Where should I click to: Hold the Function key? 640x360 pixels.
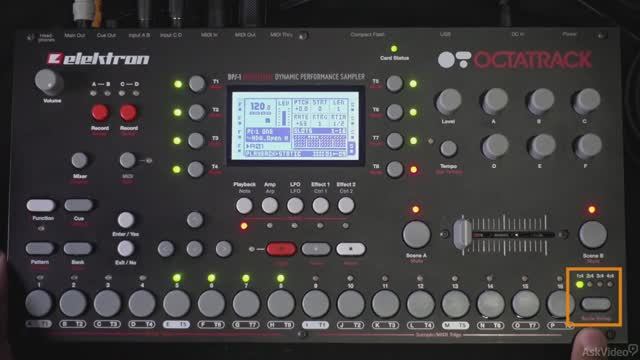pyautogui.click(x=41, y=205)
